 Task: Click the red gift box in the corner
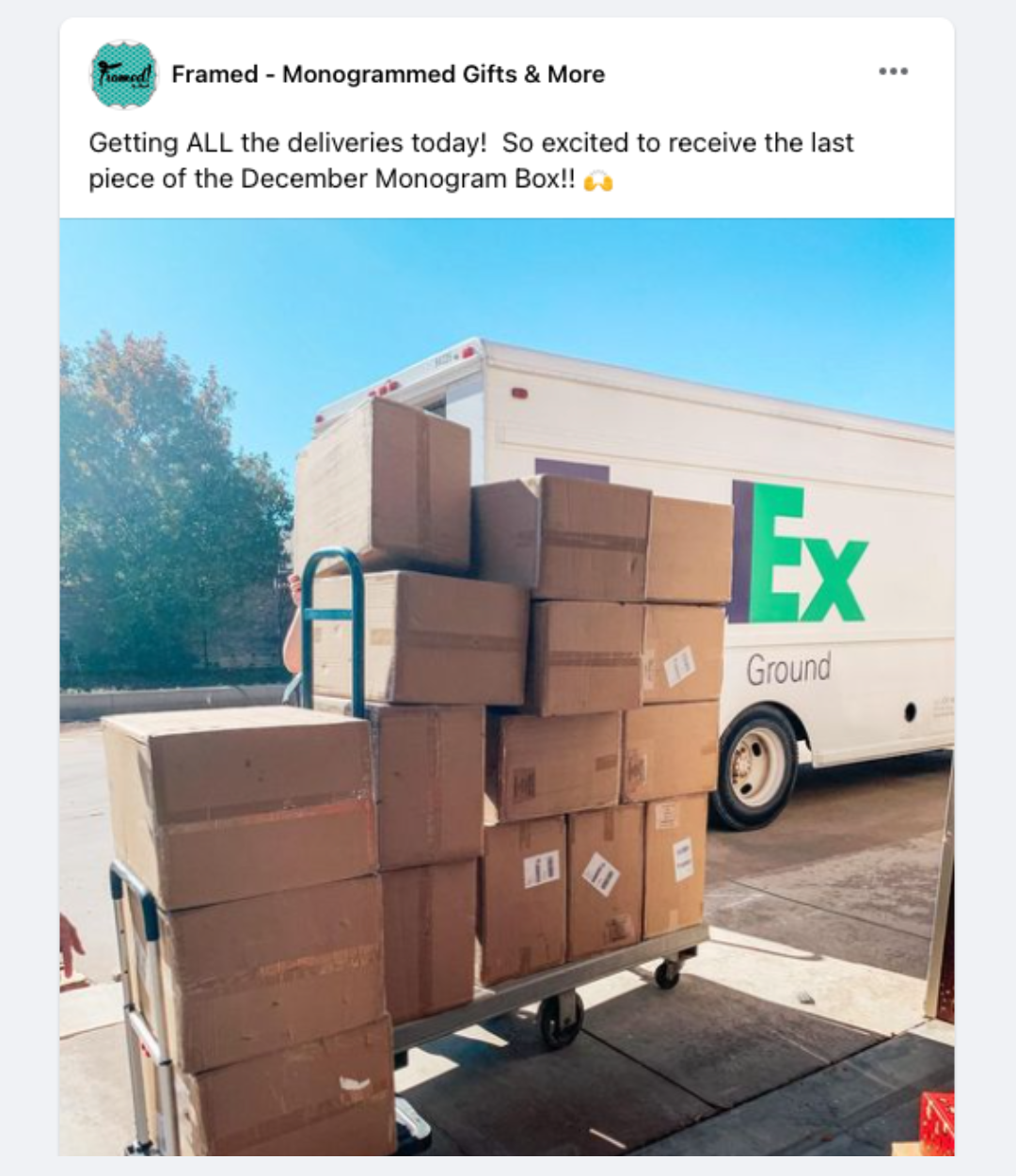point(936,1123)
